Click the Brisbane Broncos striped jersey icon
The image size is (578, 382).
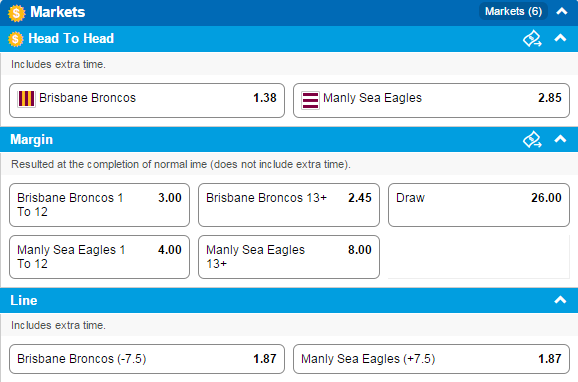[x=26, y=99]
